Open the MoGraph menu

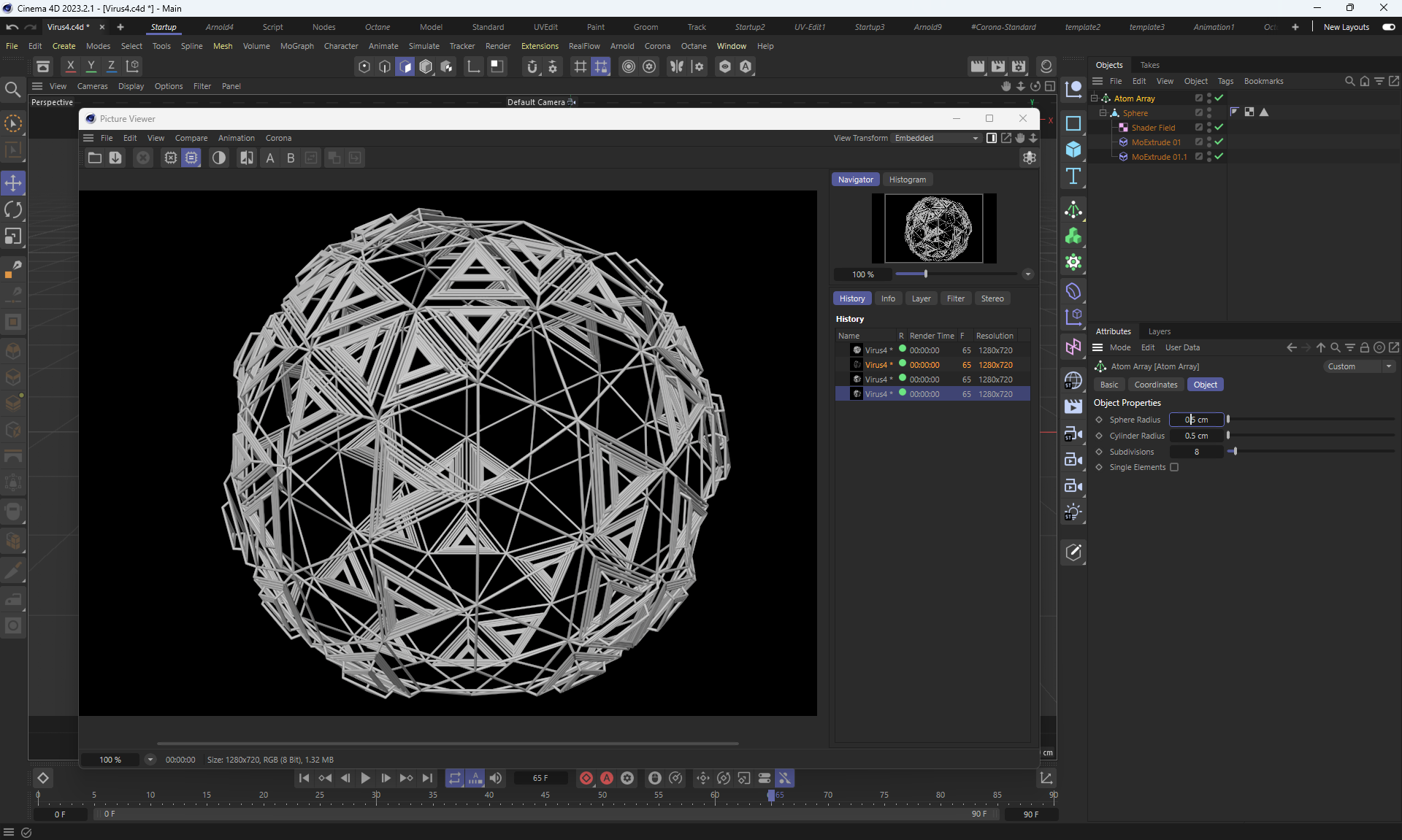[296, 46]
